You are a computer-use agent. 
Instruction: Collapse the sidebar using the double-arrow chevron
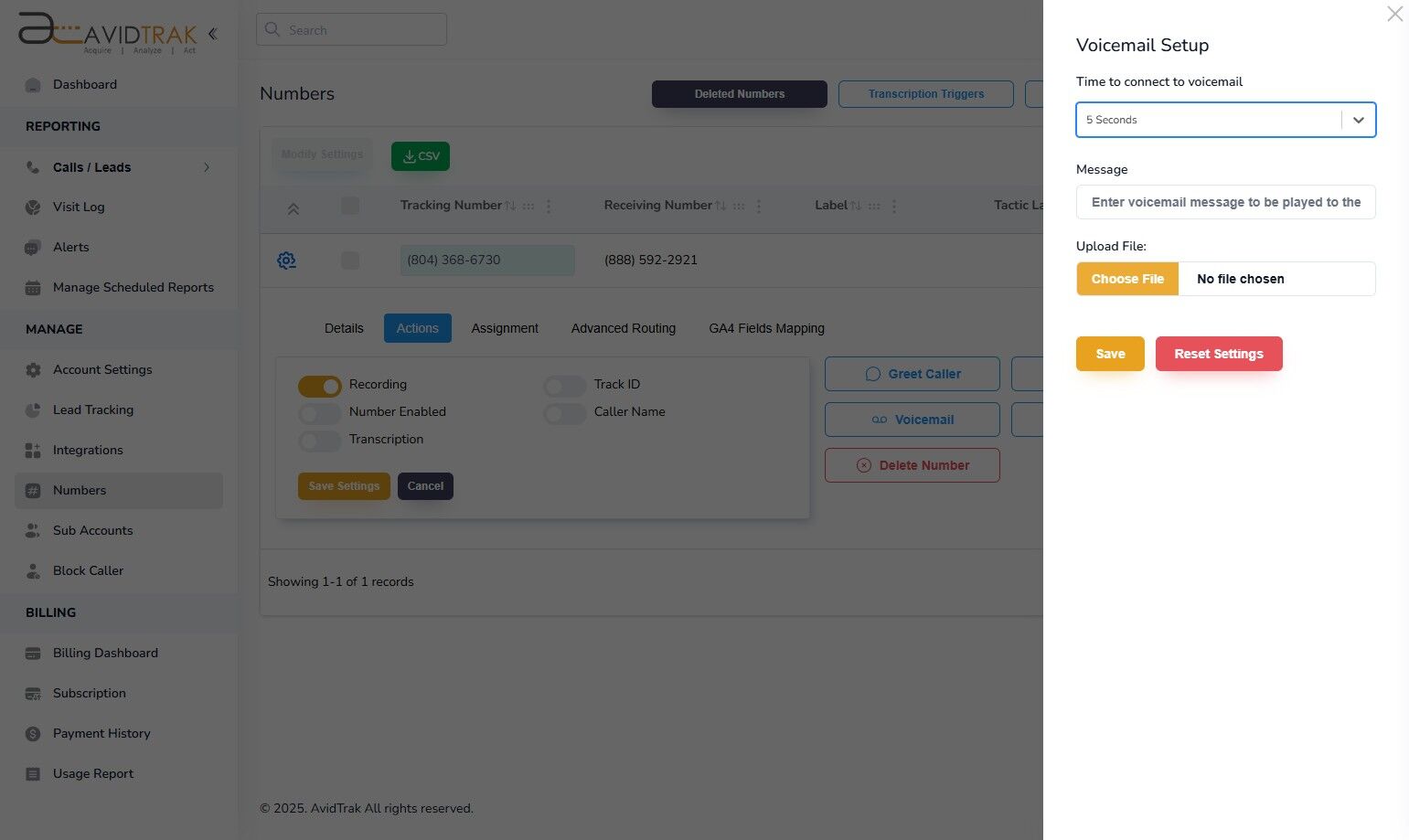click(x=212, y=33)
